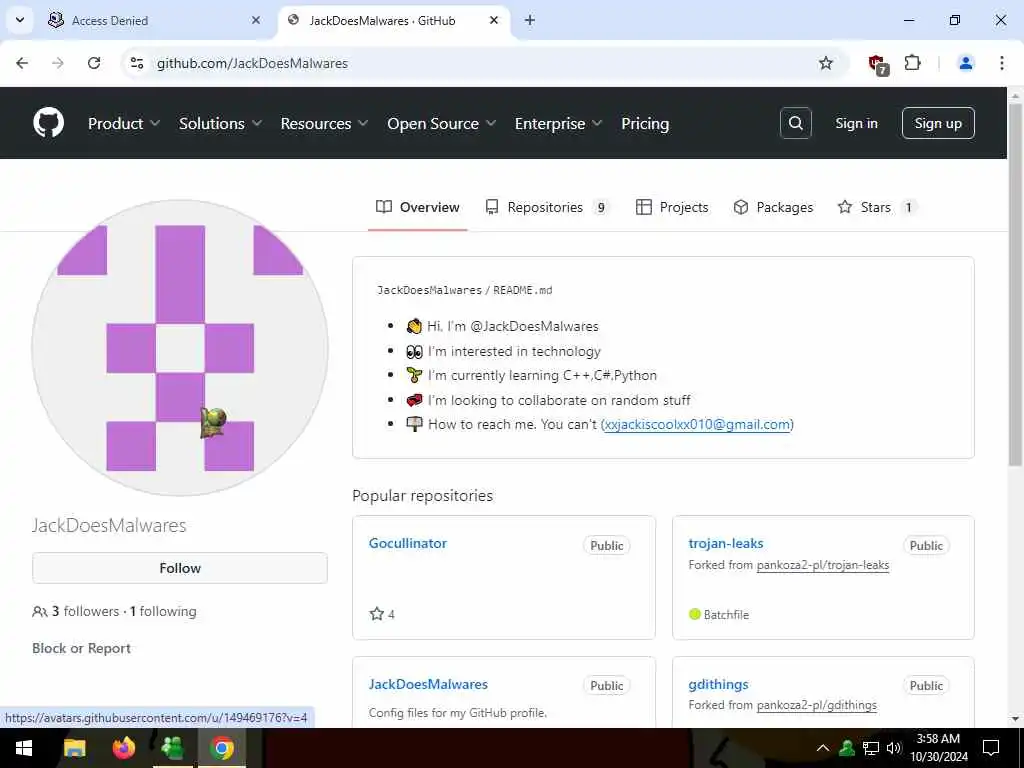Screen dimensions: 1024x768
Task: Open the Windows notification center
Action: (991, 748)
